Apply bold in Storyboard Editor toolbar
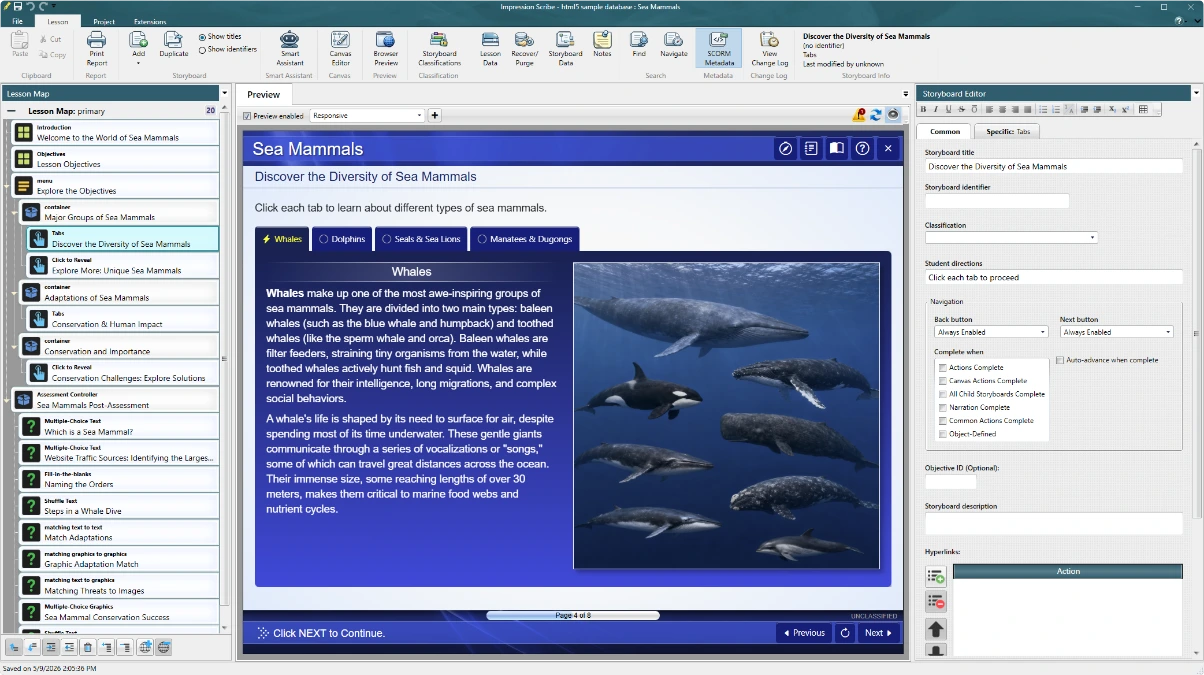Image resolution: width=1204 pixels, height=675 pixels. coord(923,109)
